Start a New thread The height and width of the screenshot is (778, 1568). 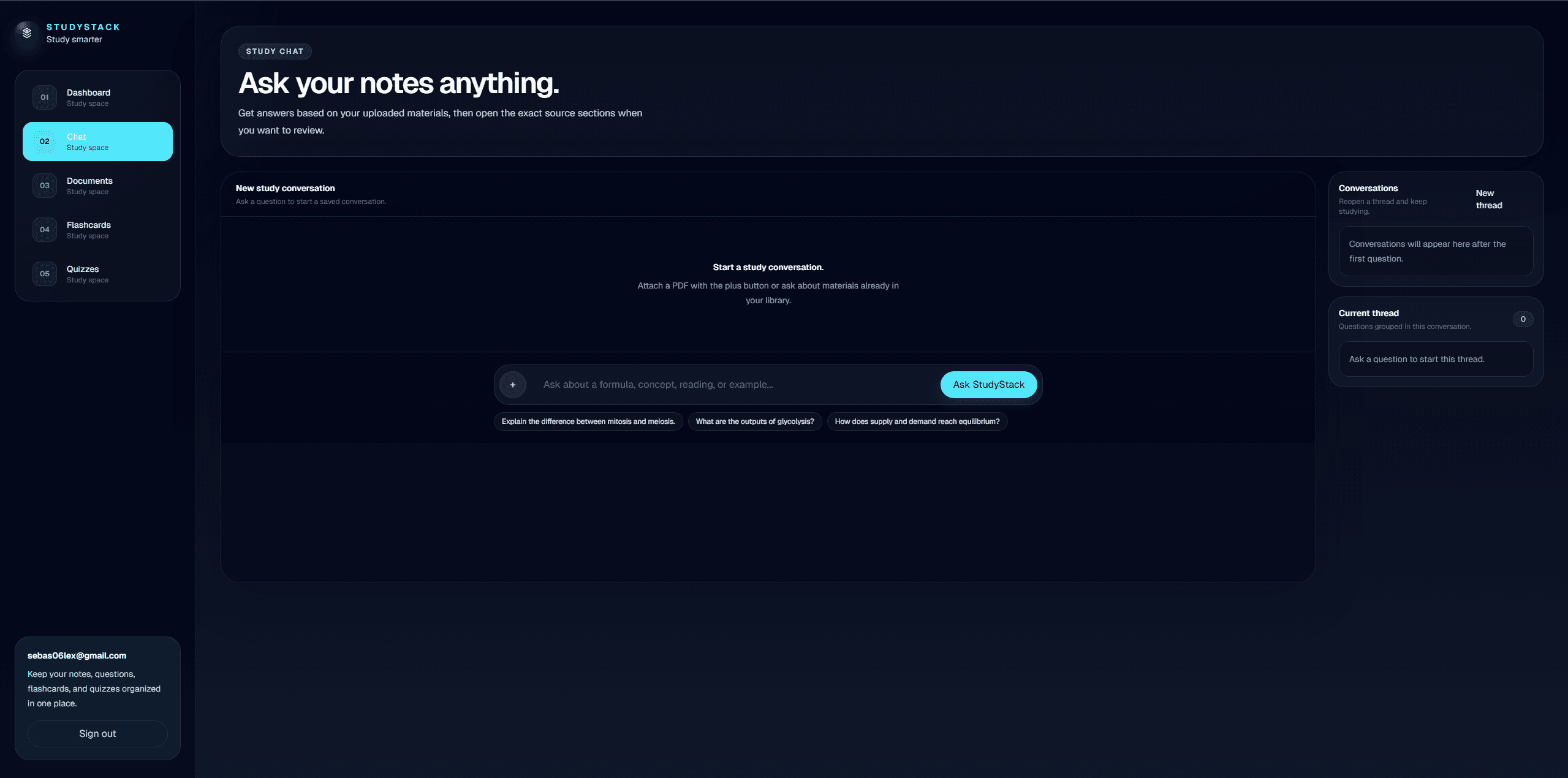click(x=1489, y=199)
